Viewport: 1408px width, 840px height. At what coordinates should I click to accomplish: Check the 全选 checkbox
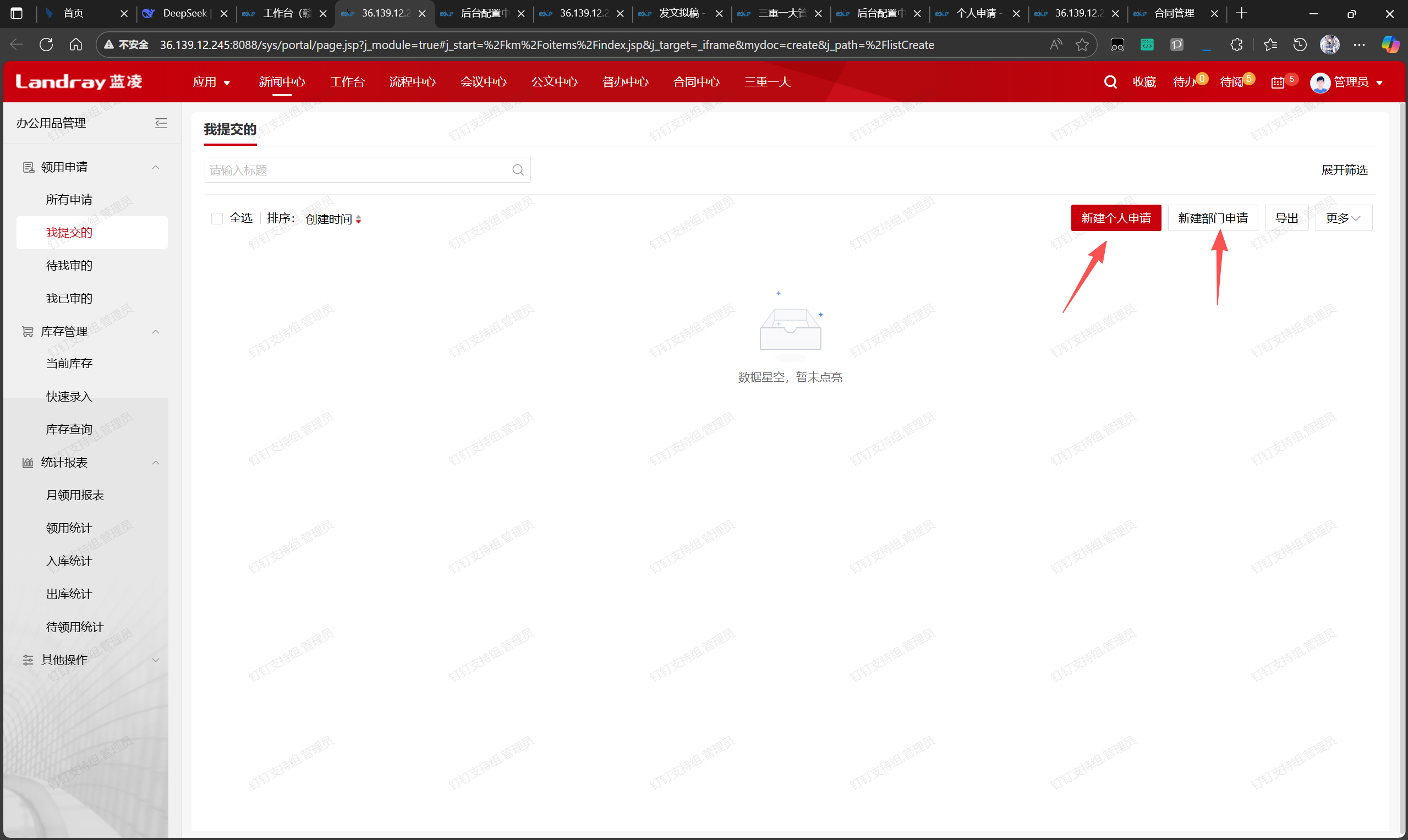pyautogui.click(x=217, y=218)
